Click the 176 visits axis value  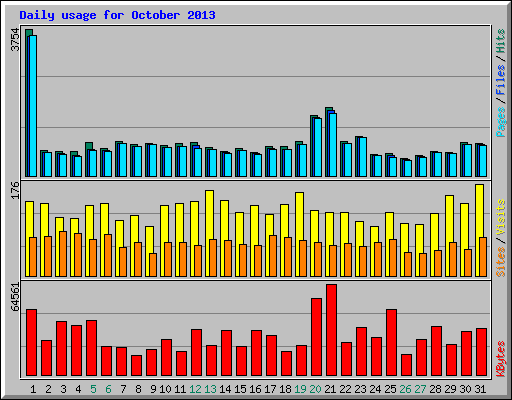15,191
